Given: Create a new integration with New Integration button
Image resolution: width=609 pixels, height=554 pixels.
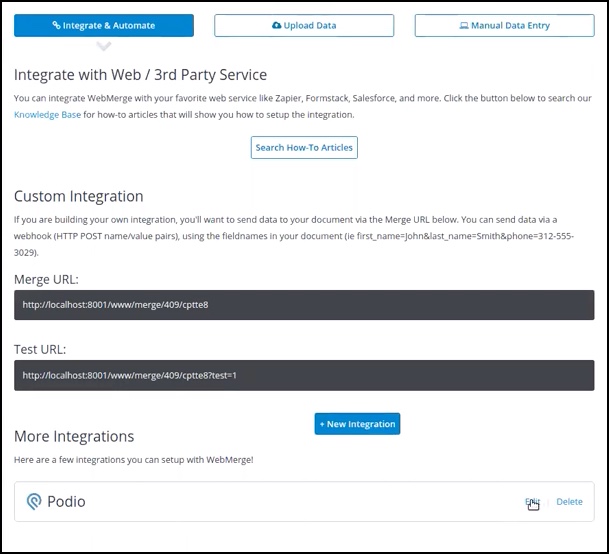Looking at the screenshot, I should [357, 424].
